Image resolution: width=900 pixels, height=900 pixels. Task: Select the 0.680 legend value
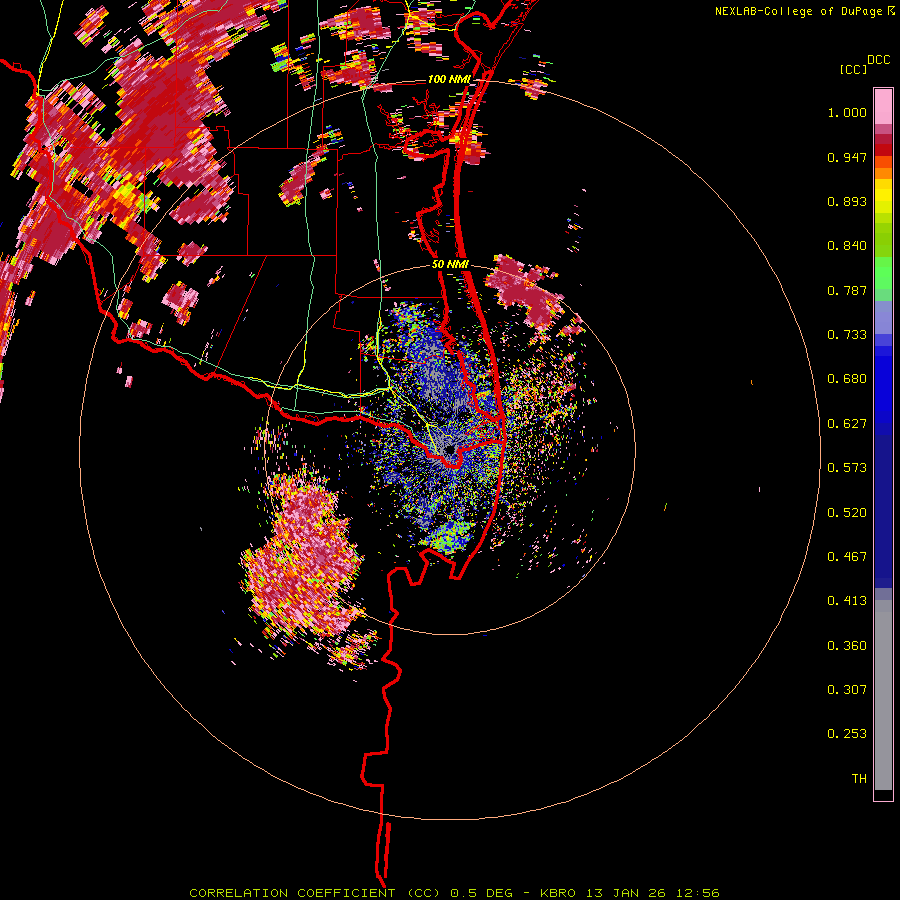click(847, 379)
